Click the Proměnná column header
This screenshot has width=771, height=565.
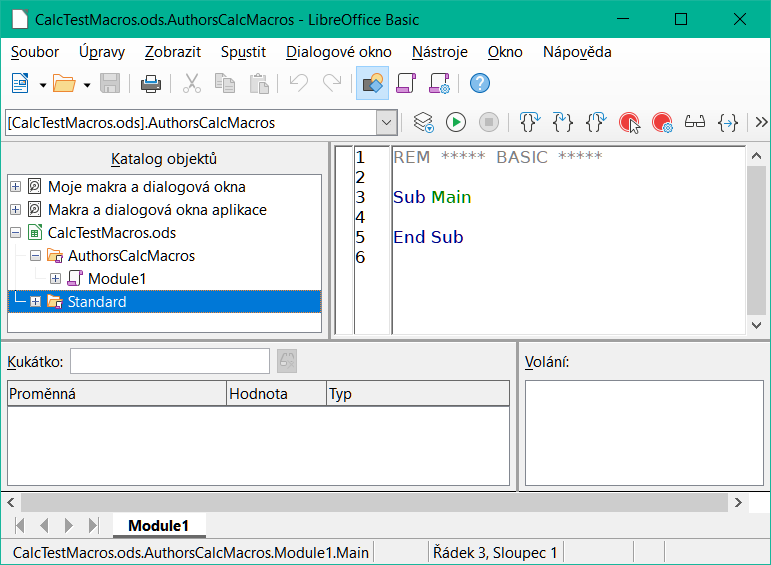pyautogui.click(x=117, y=394)
